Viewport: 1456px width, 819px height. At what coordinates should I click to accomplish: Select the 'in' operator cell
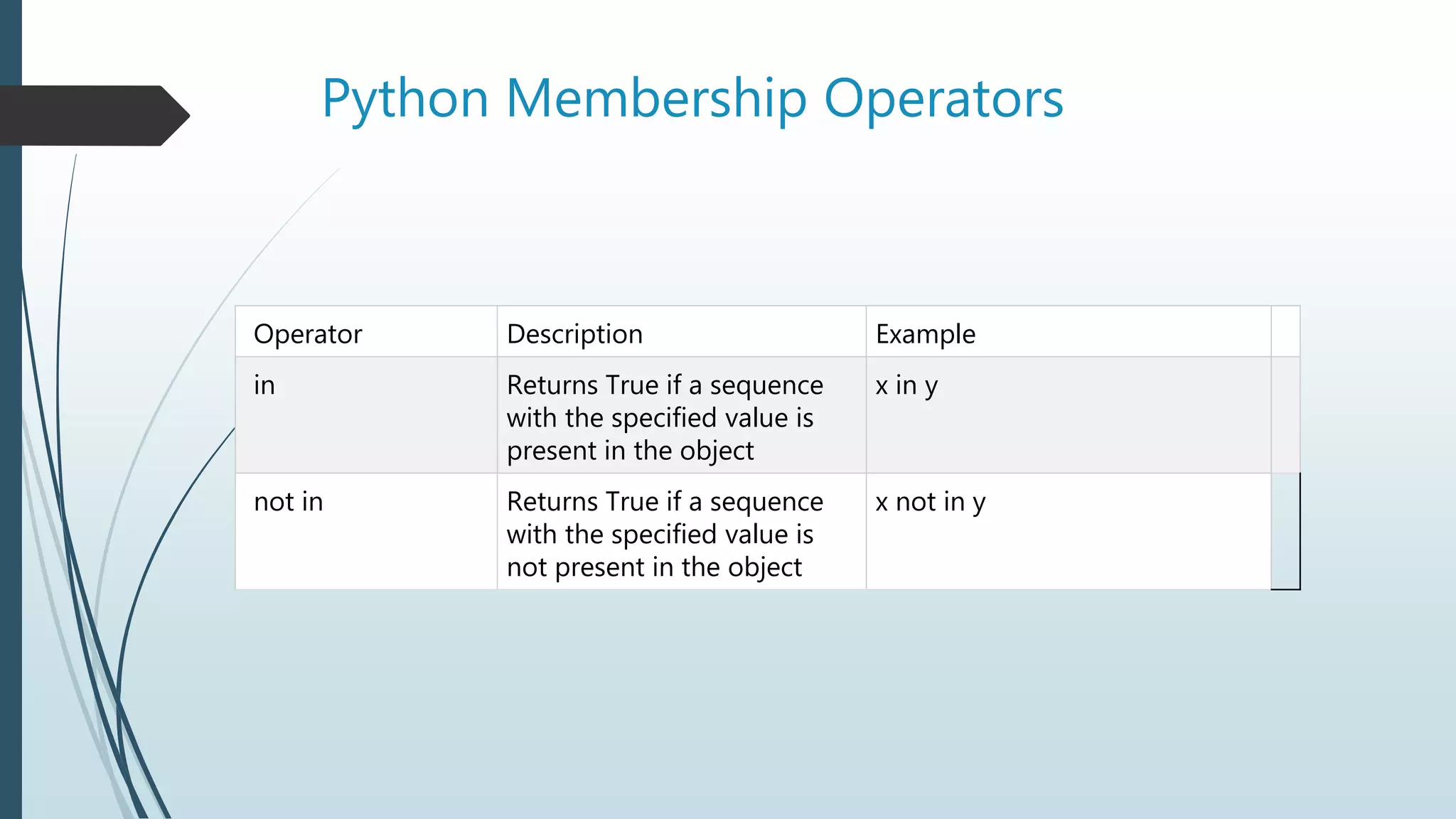[x=366, y=415]
